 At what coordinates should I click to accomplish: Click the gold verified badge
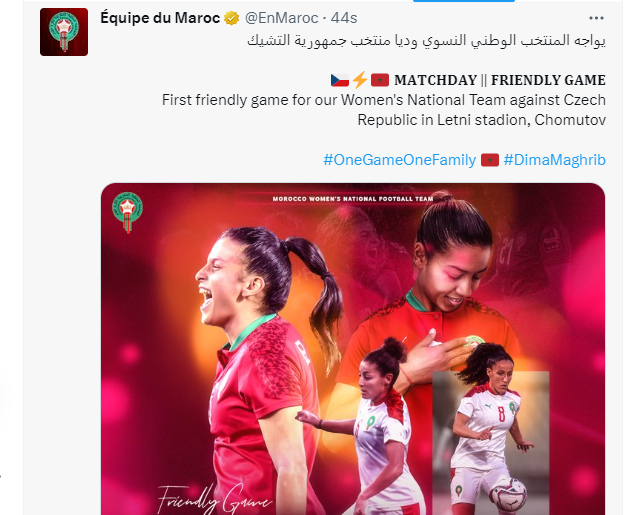[231, 18]
